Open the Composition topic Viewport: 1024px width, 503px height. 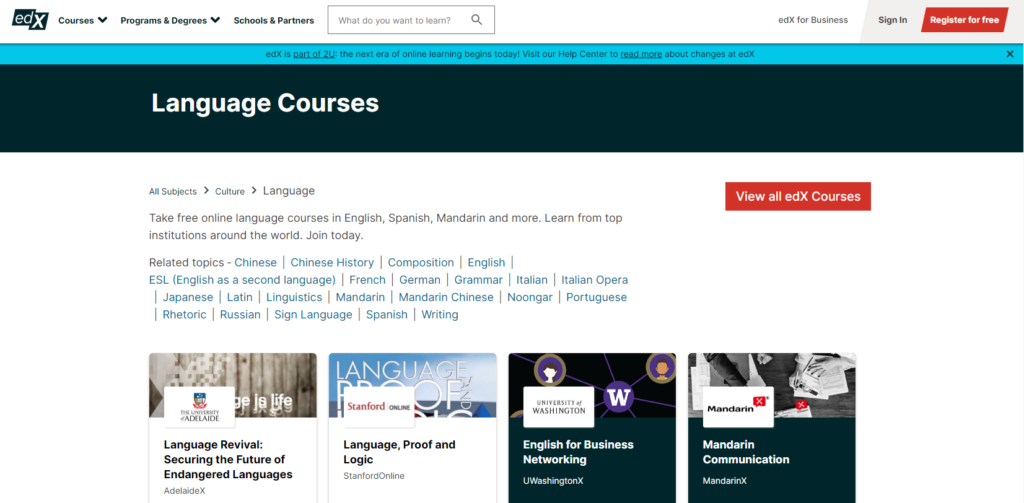point(421,263)
